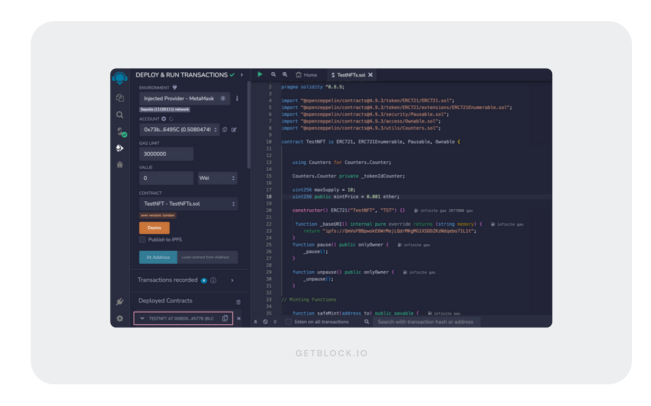Viewport: 651px width, 406px height.
Task: Click the Sepolia network badge
Action: pyautogui.click(x=164, y=110)
